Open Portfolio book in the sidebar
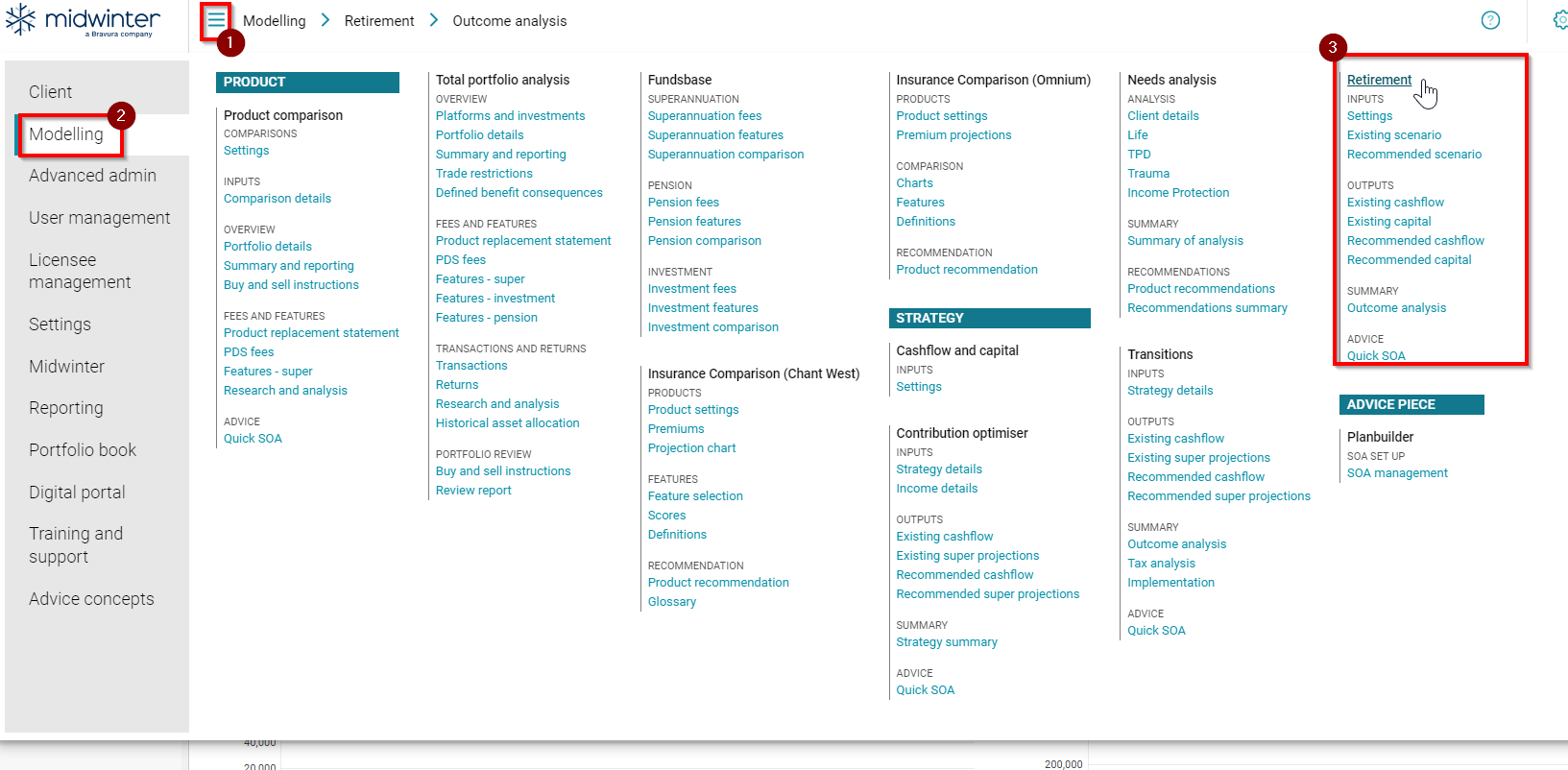 83,450
